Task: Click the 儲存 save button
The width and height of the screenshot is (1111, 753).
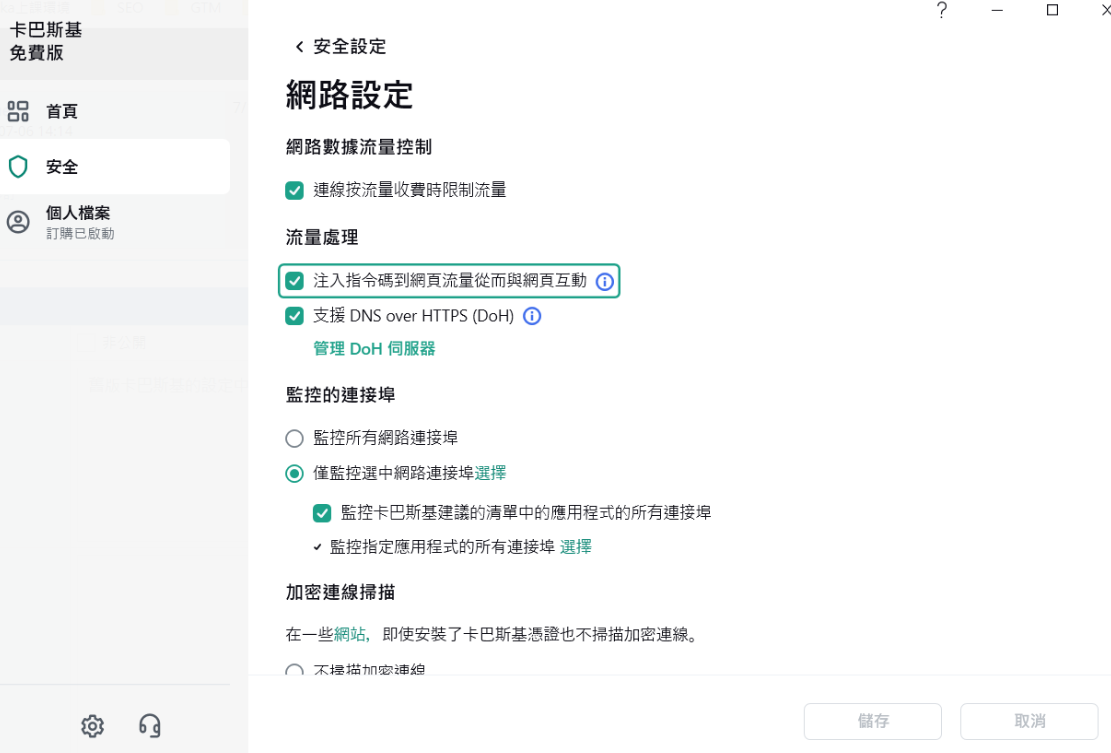Action: click(872, 721)
